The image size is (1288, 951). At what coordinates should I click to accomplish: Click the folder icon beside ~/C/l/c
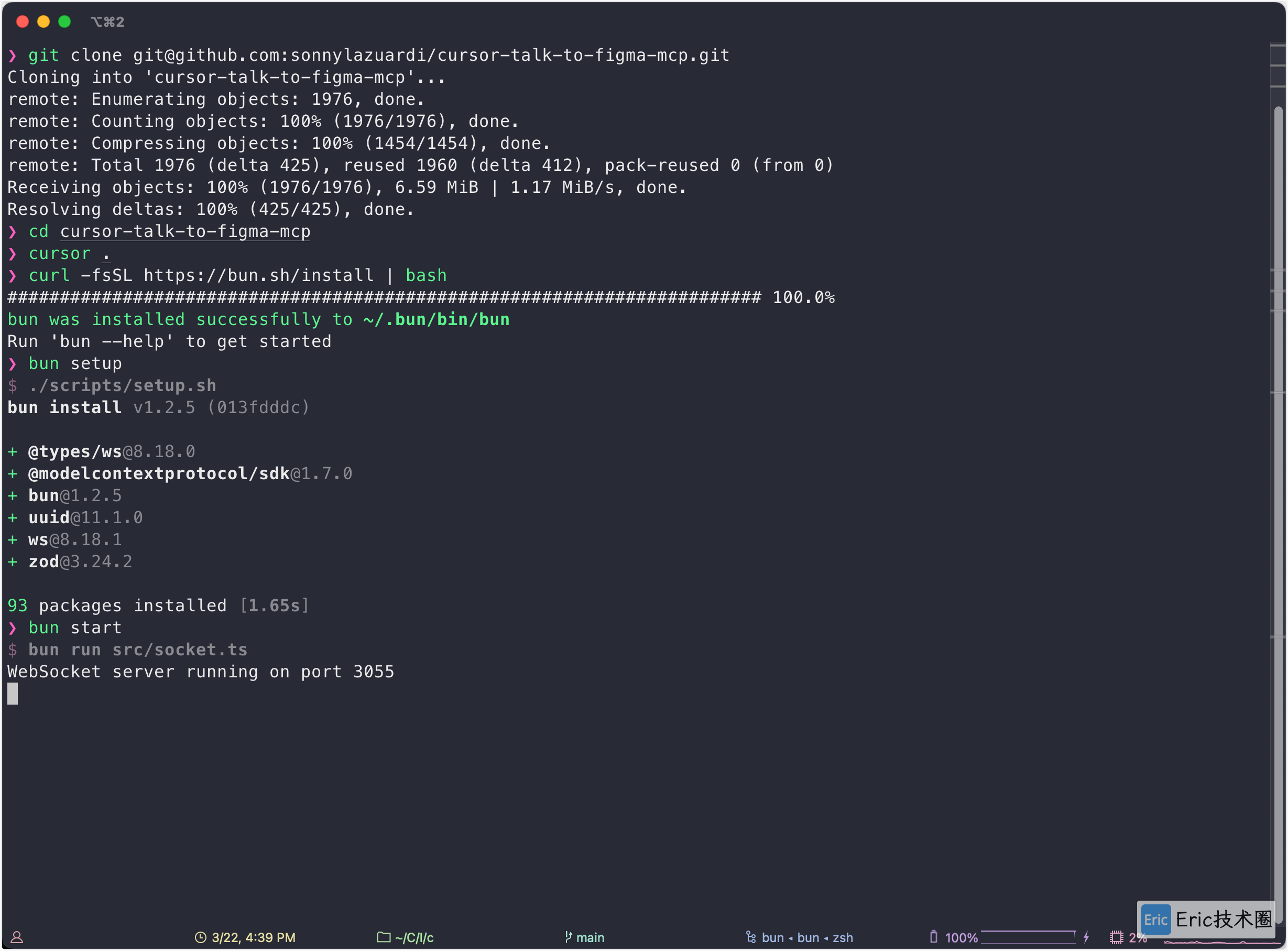coord(384,937)
